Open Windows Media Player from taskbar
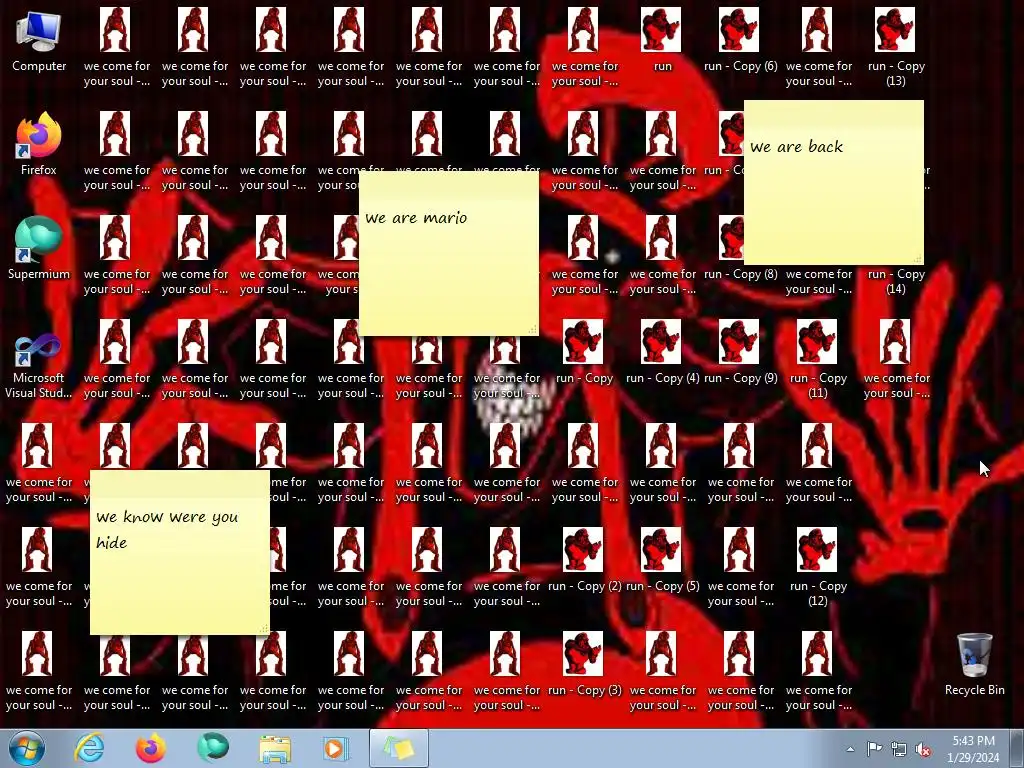Screen dimensions: 1024x768 pyautogui.click(x=337, y=748)
